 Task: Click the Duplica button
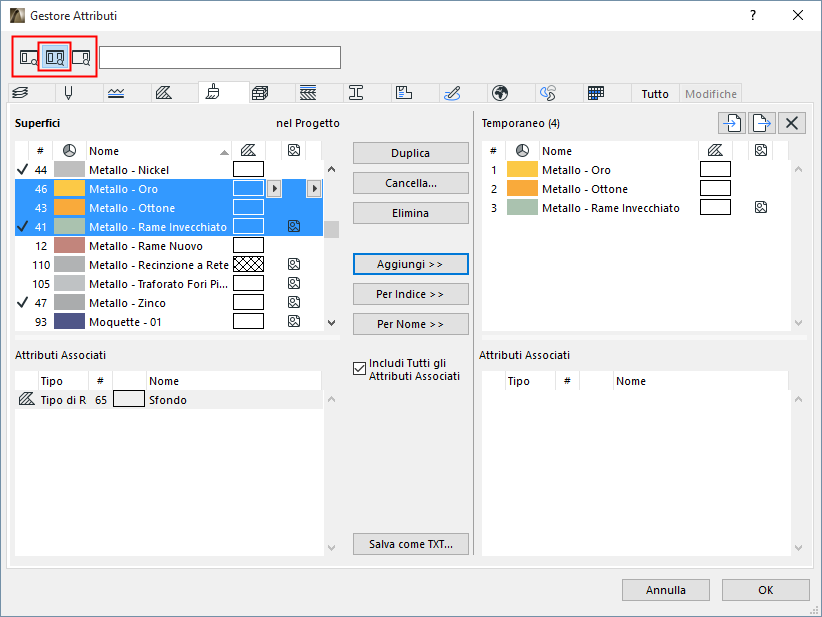click(x=410, y=153)
